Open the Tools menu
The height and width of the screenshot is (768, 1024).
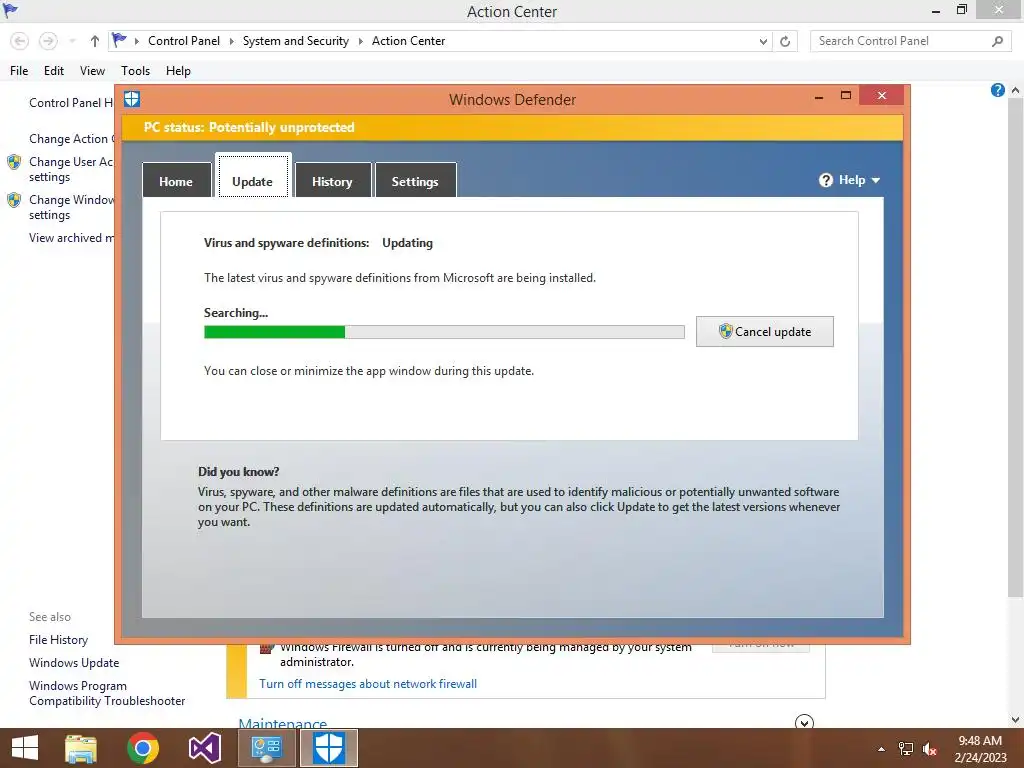[x=135, y=71]
